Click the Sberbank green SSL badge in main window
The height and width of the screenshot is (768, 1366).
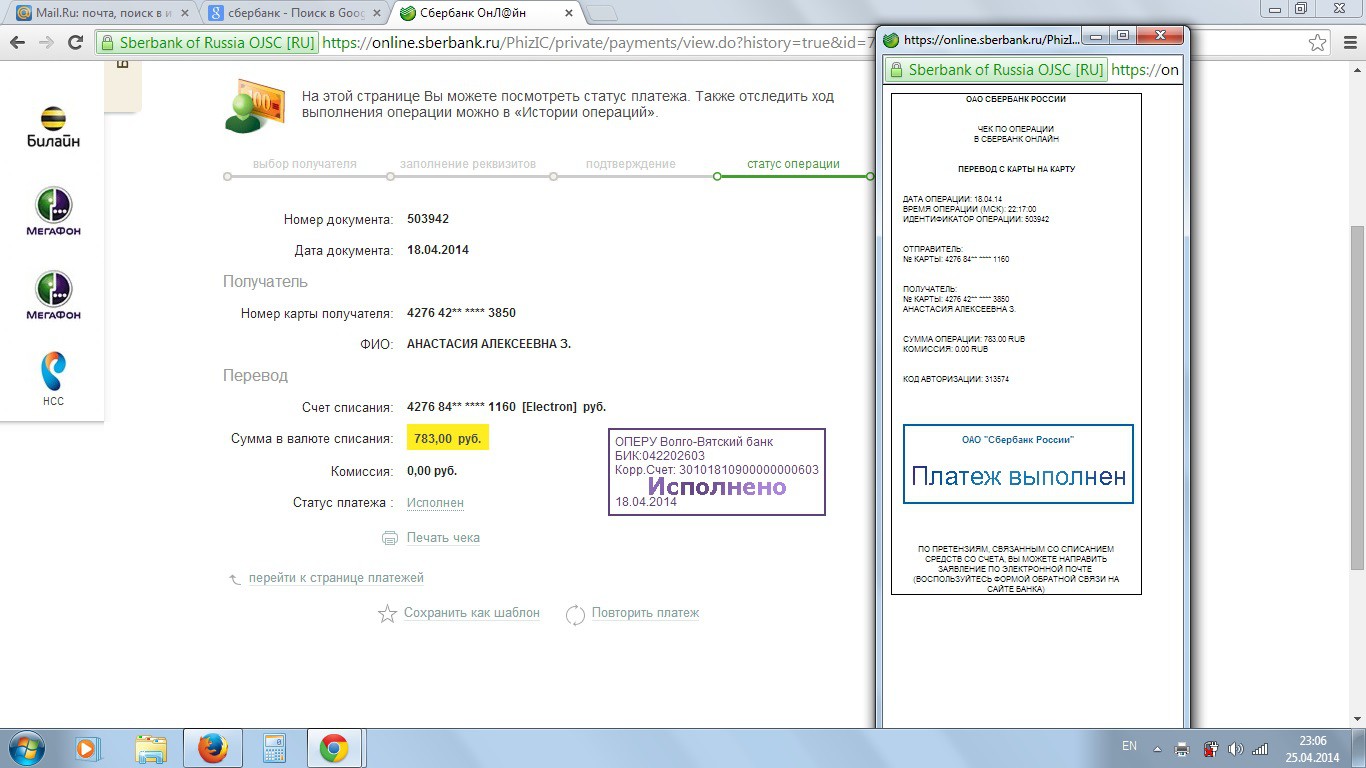tap(207, 43)
